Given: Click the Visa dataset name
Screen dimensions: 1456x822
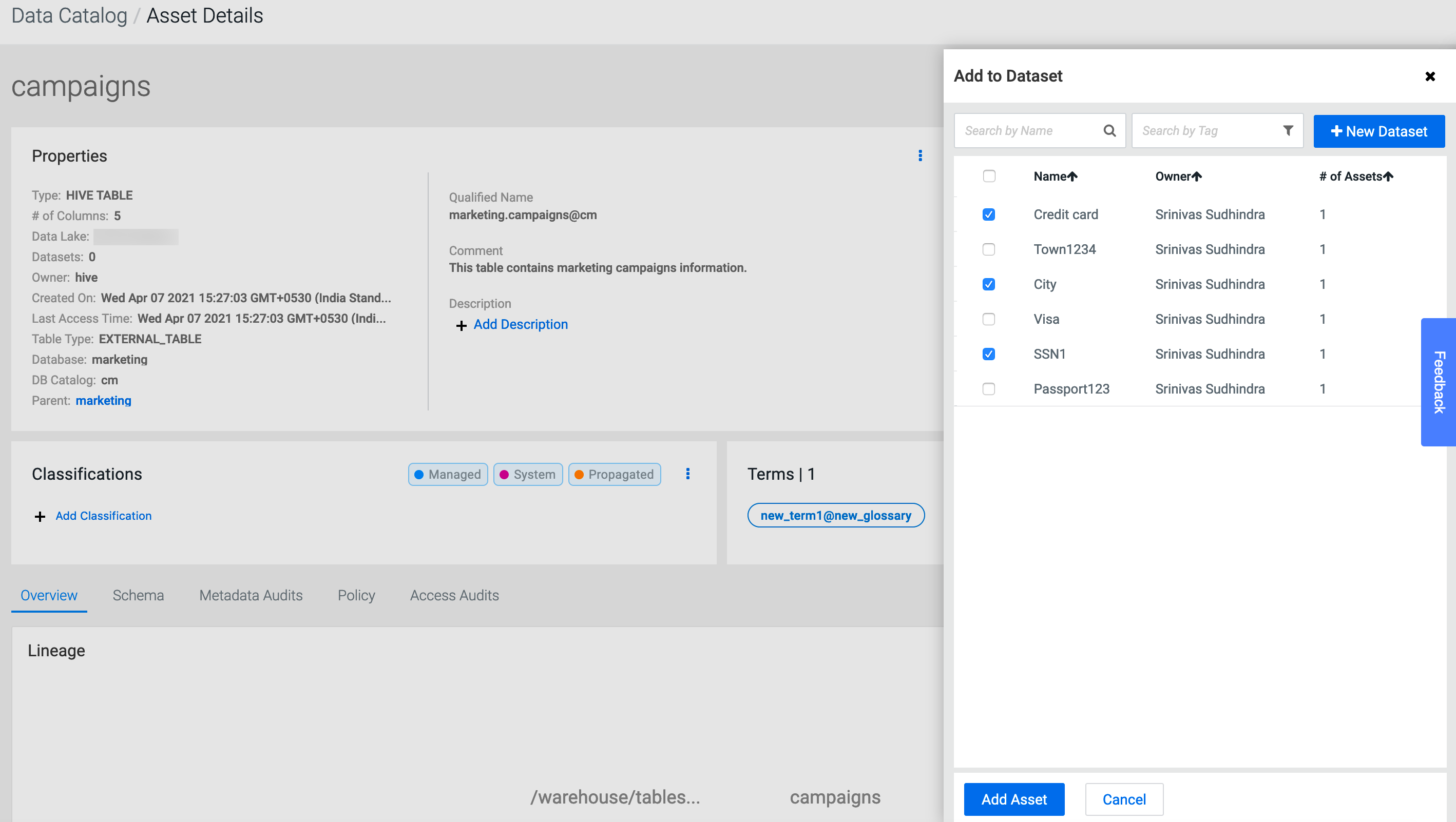Looking at the screenshot, I should click(1046, 319).
